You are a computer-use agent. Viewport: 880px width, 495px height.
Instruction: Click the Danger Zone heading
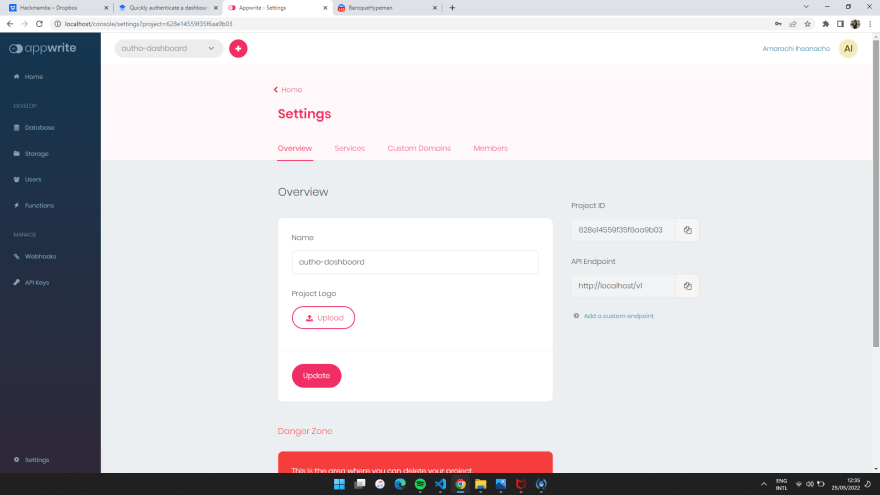(305, 431)
